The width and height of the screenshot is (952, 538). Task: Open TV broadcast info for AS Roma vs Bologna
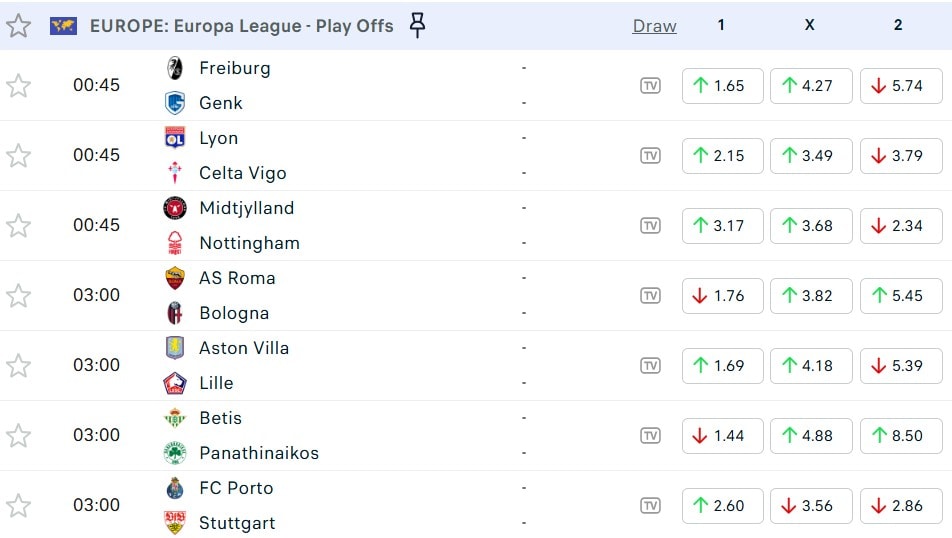tap(650, 296)
